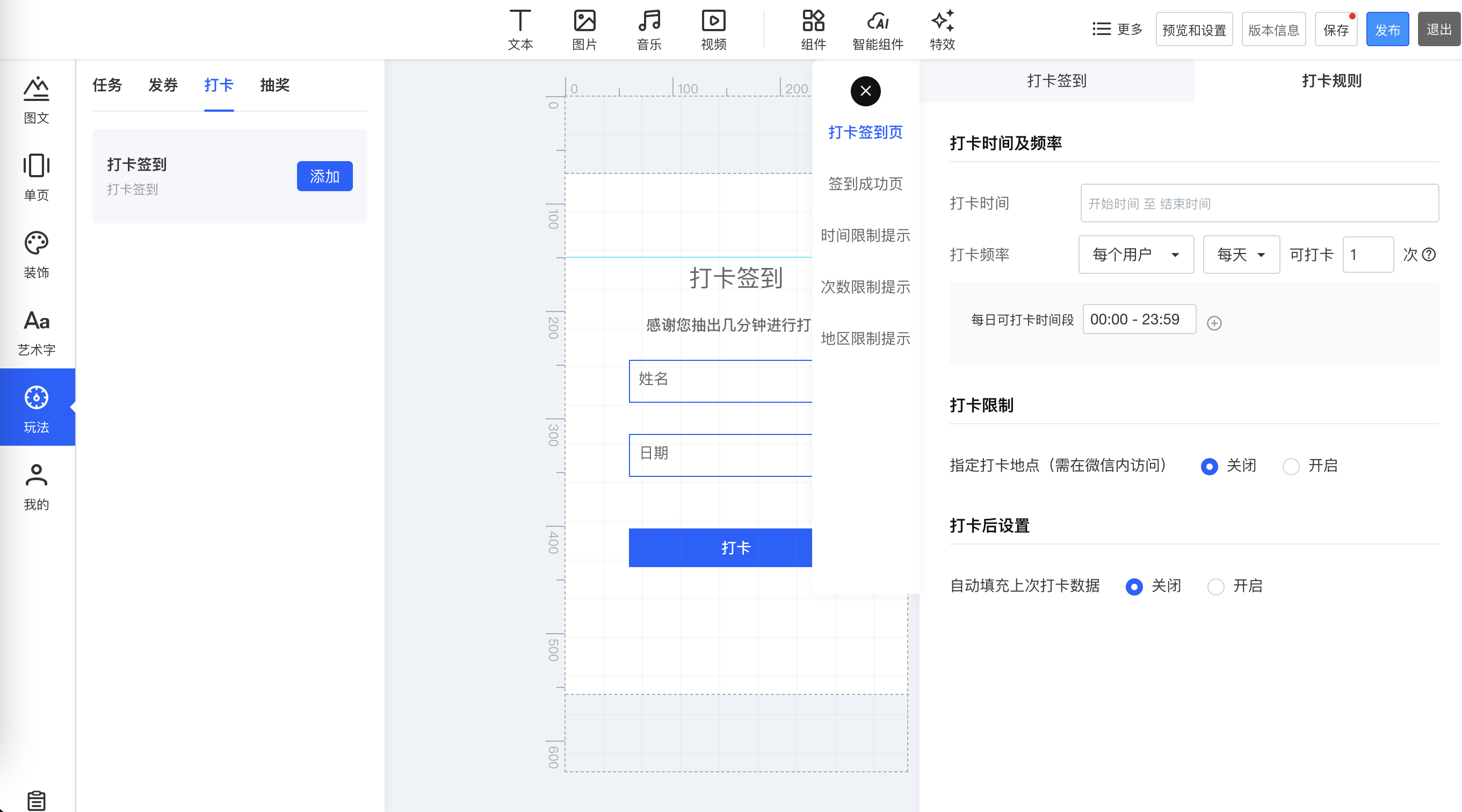Click the clipboard icon at sidebar bottom
This screenshot has height=812, width=1462.
[37, 801]
